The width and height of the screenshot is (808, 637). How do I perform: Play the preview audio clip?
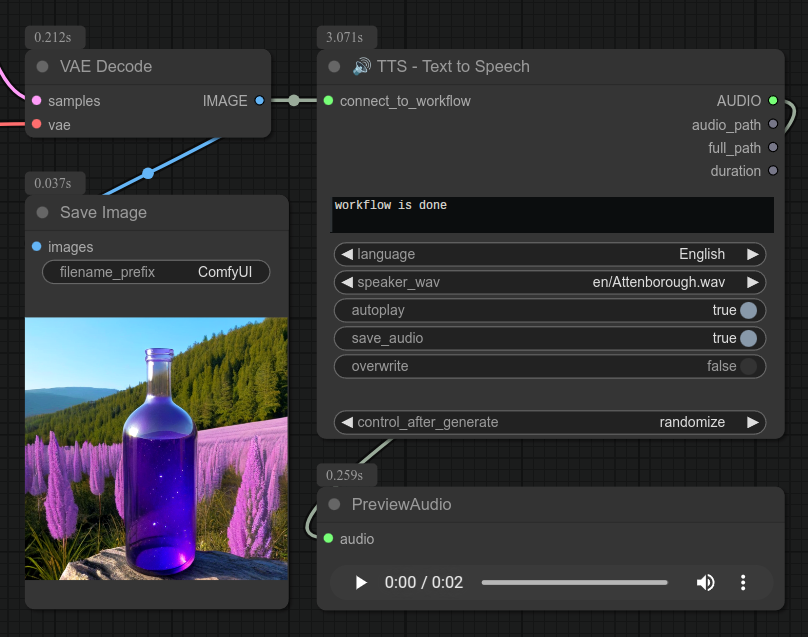(x=361, y=582)
